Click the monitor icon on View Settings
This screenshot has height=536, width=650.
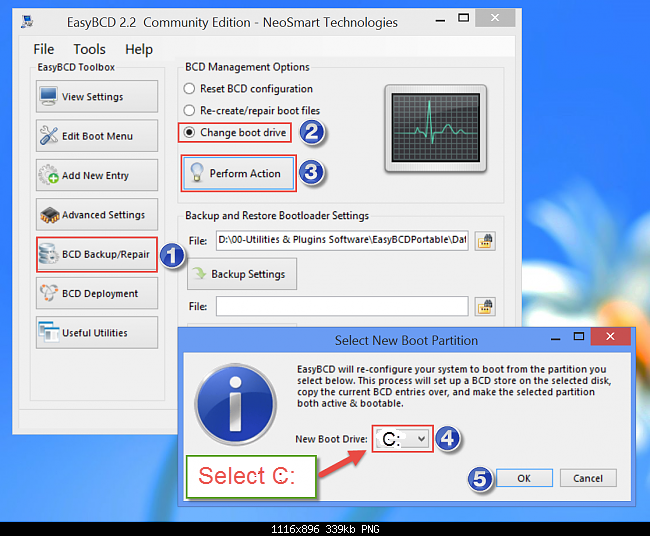coord(49,96)
